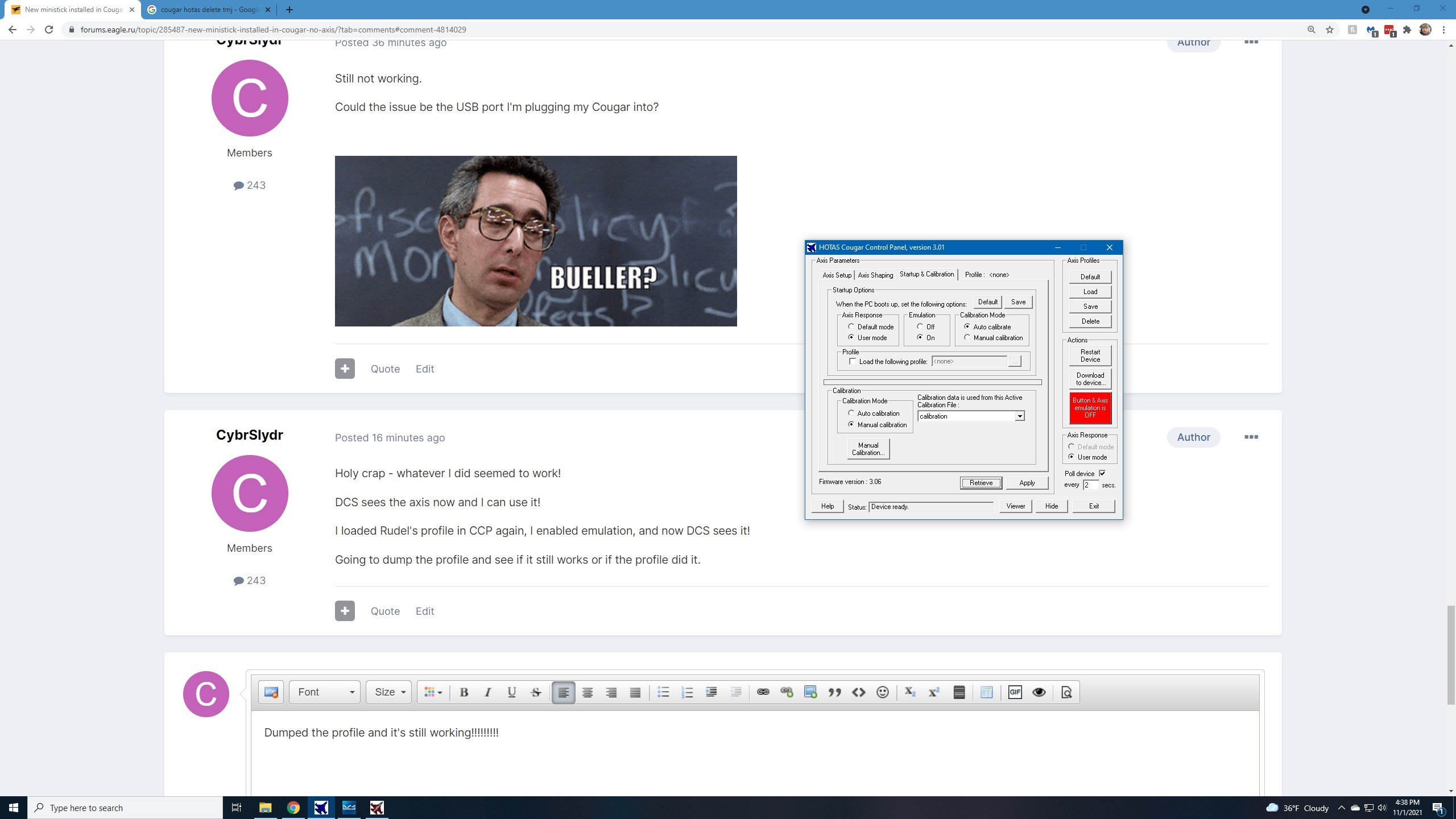1456x819 pixels.
Task: Toggle Button & Axis emulation red button
Action: coord(1090,408)
